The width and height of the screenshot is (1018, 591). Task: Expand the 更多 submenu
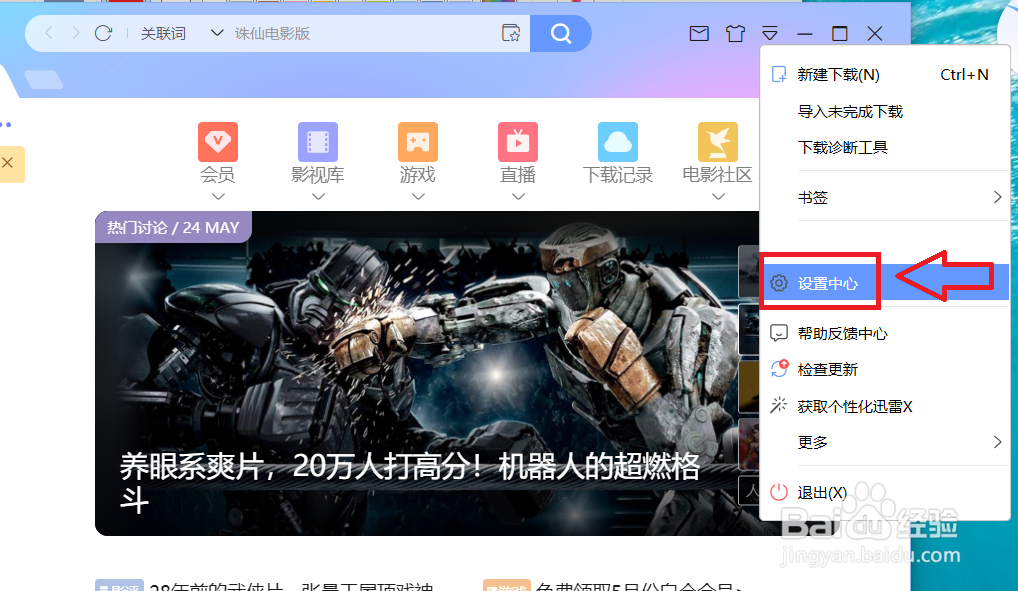point(813,441)
